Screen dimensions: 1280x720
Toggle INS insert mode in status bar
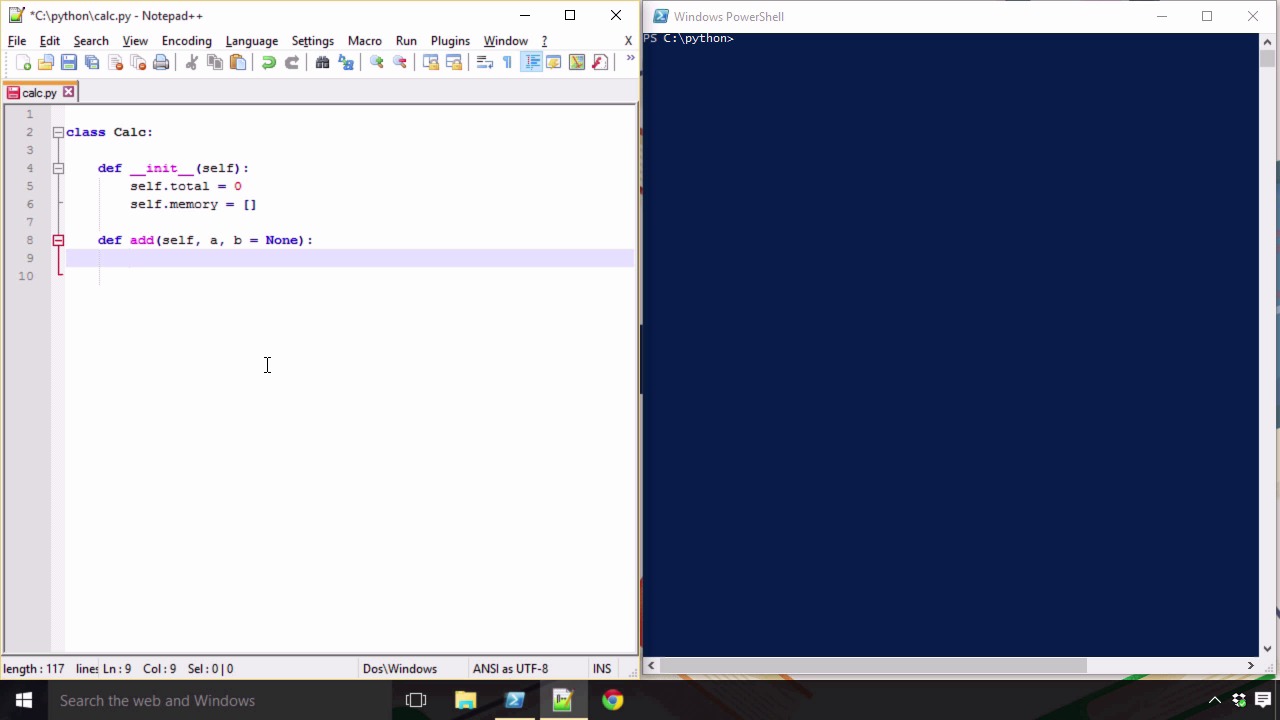tap(602, 668)
